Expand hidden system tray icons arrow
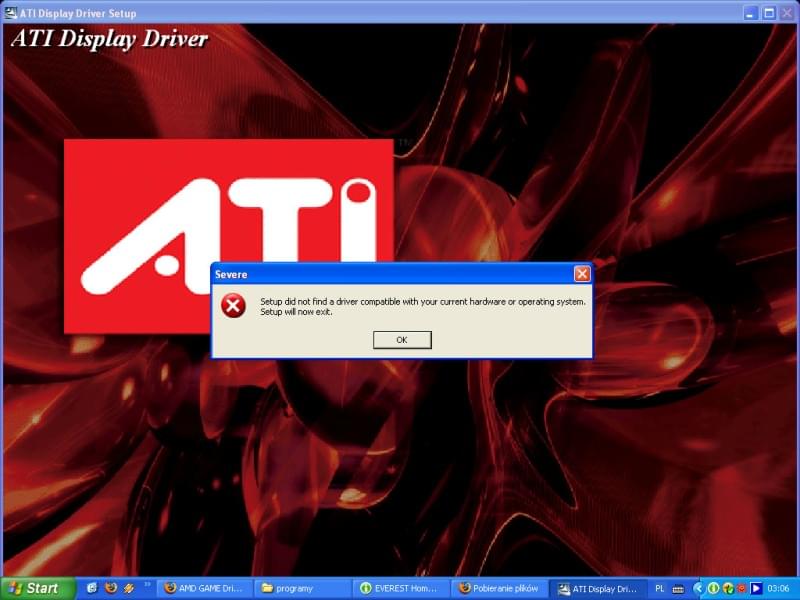The image size is (800, 600). click(698, 588)
